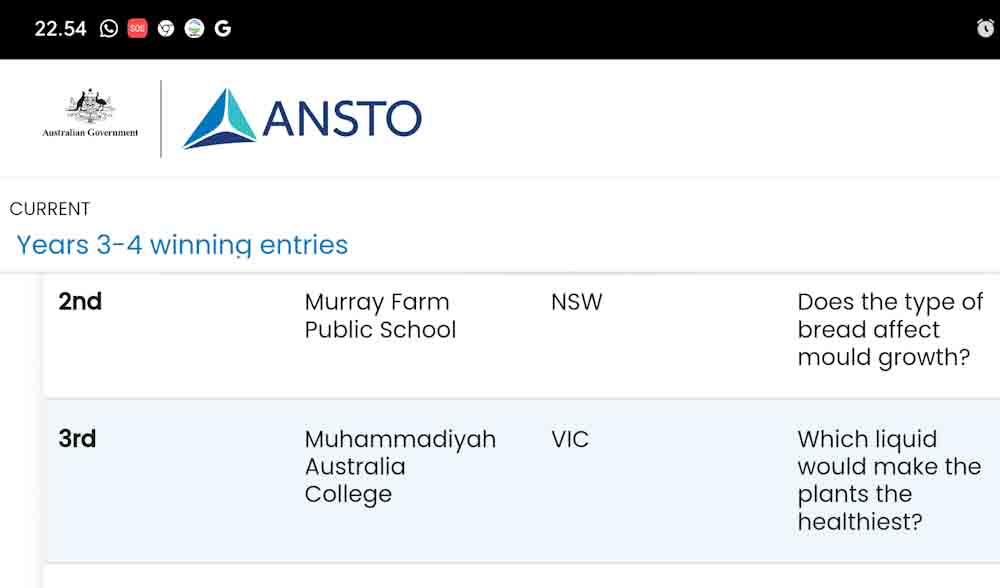Click the NSW state cell
The width and height of the screenshot is (1000, 588).
point(577,302)
